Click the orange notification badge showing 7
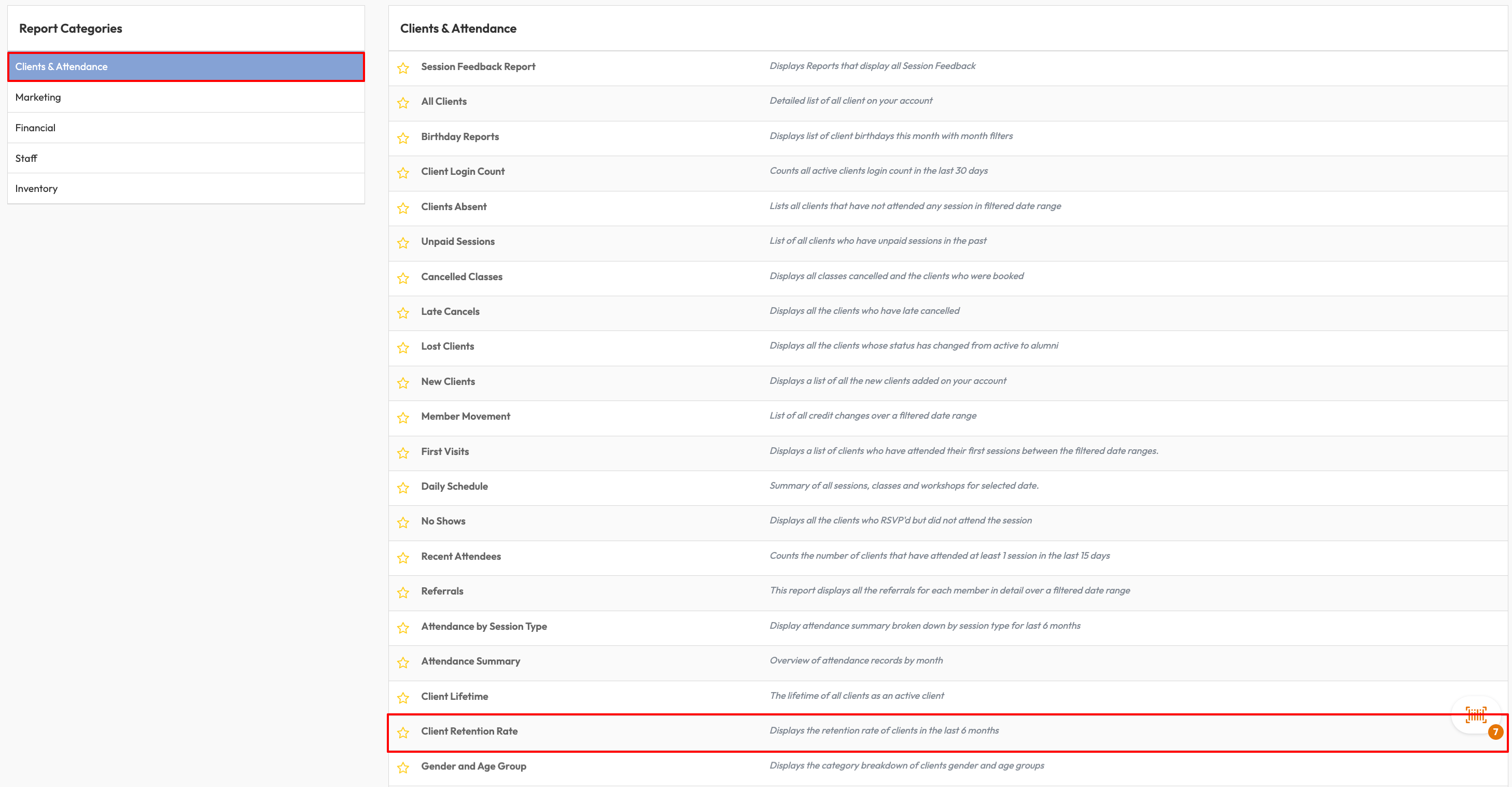This screenshot has width=1512, height=787. tap(1495, 732)
